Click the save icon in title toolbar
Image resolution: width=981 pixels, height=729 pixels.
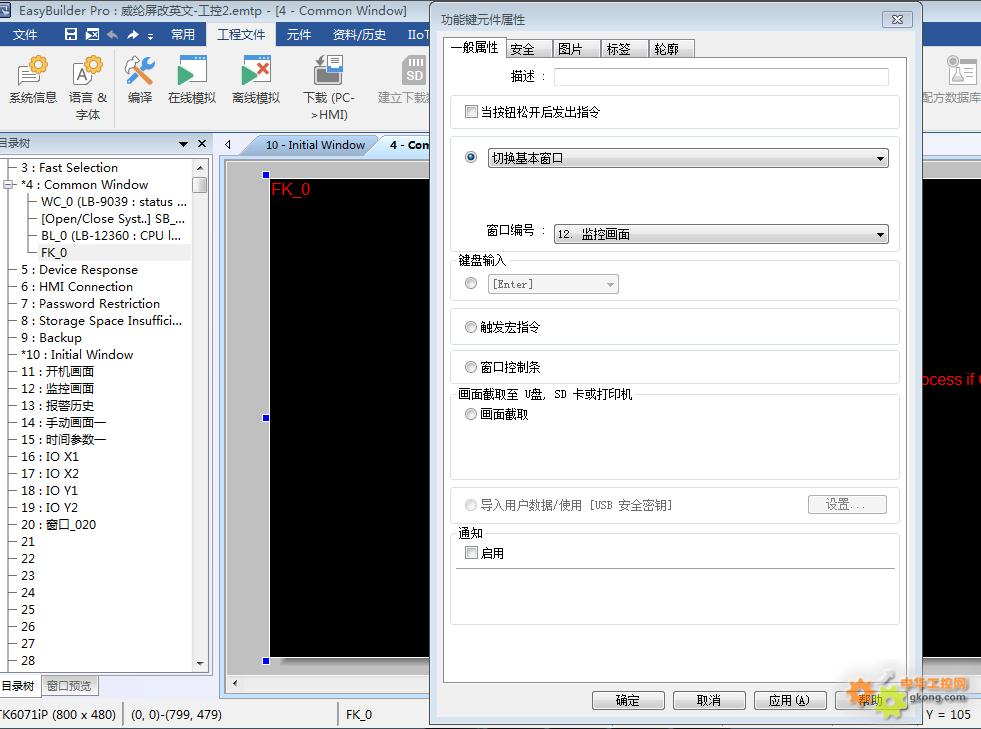71,35
